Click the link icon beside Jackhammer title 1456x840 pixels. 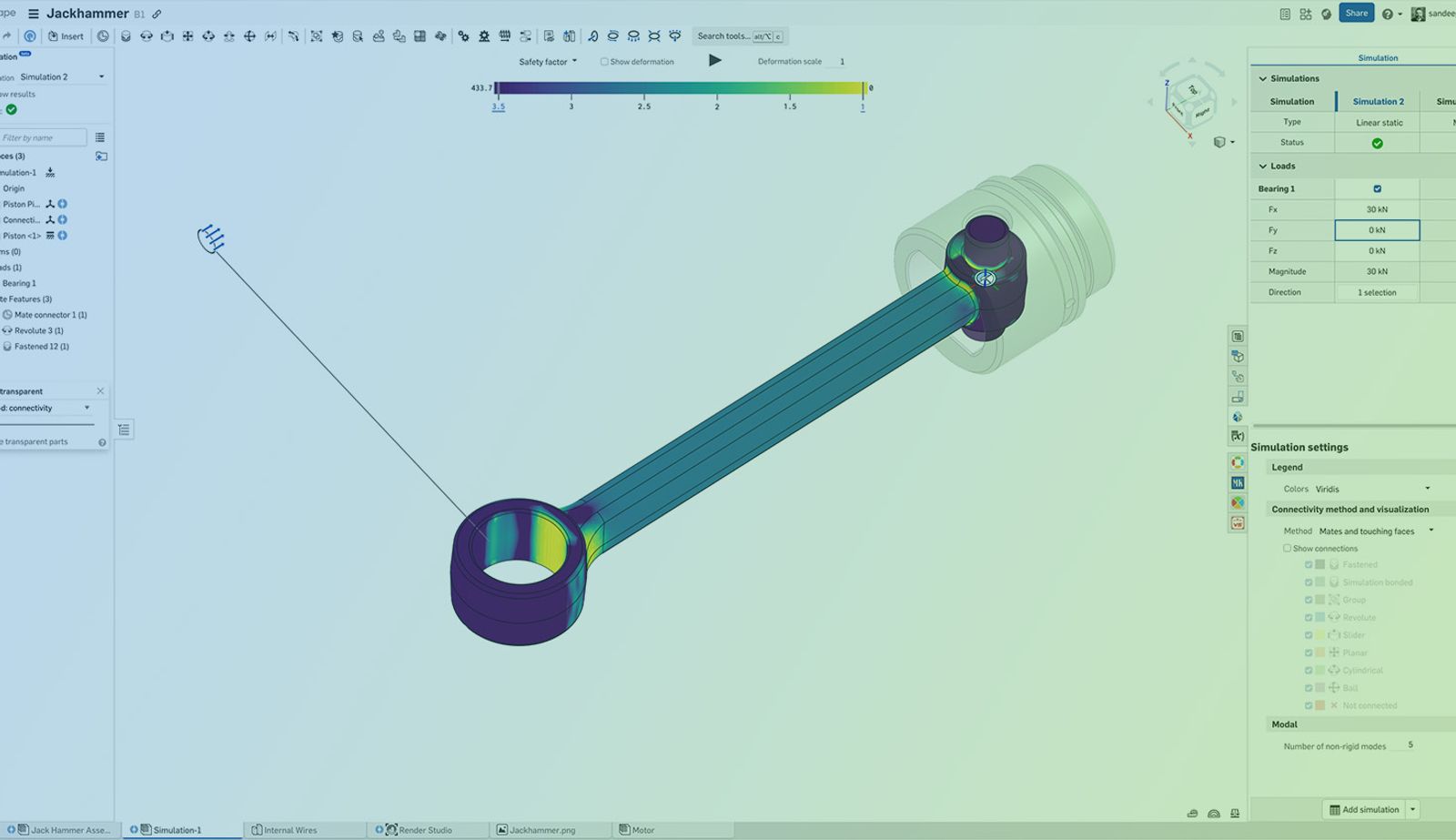pyautogui.click(x=157, y=14)
